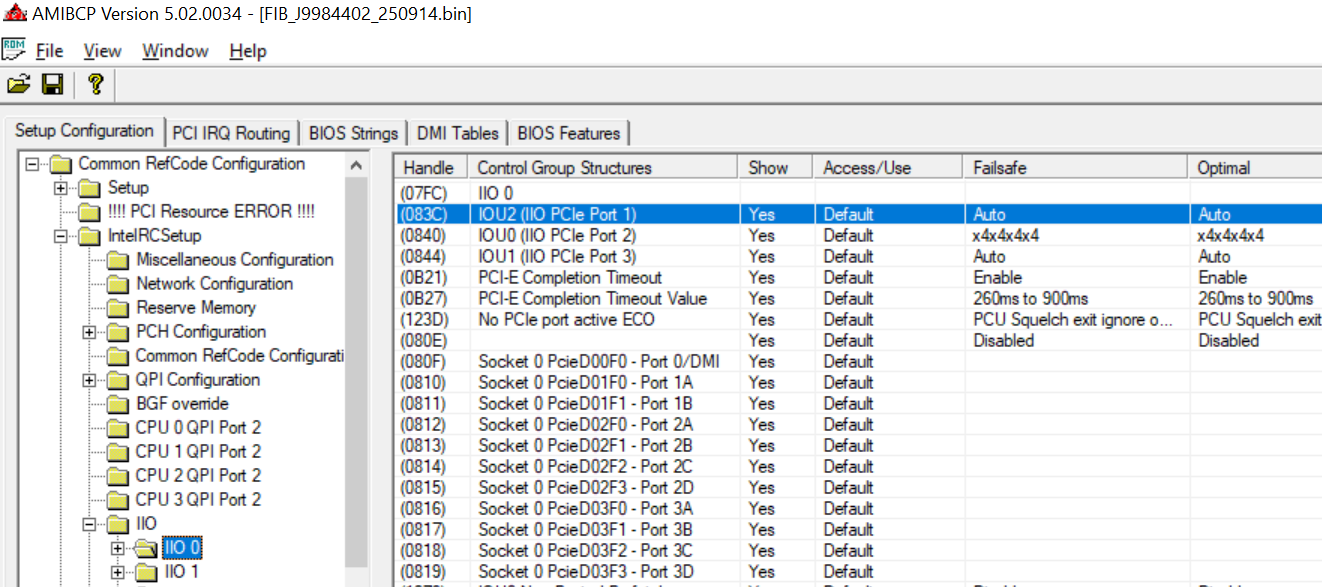This screenshot has width=1322, height=587.
Task: Open the Window menu
Action: pos(175,51)
